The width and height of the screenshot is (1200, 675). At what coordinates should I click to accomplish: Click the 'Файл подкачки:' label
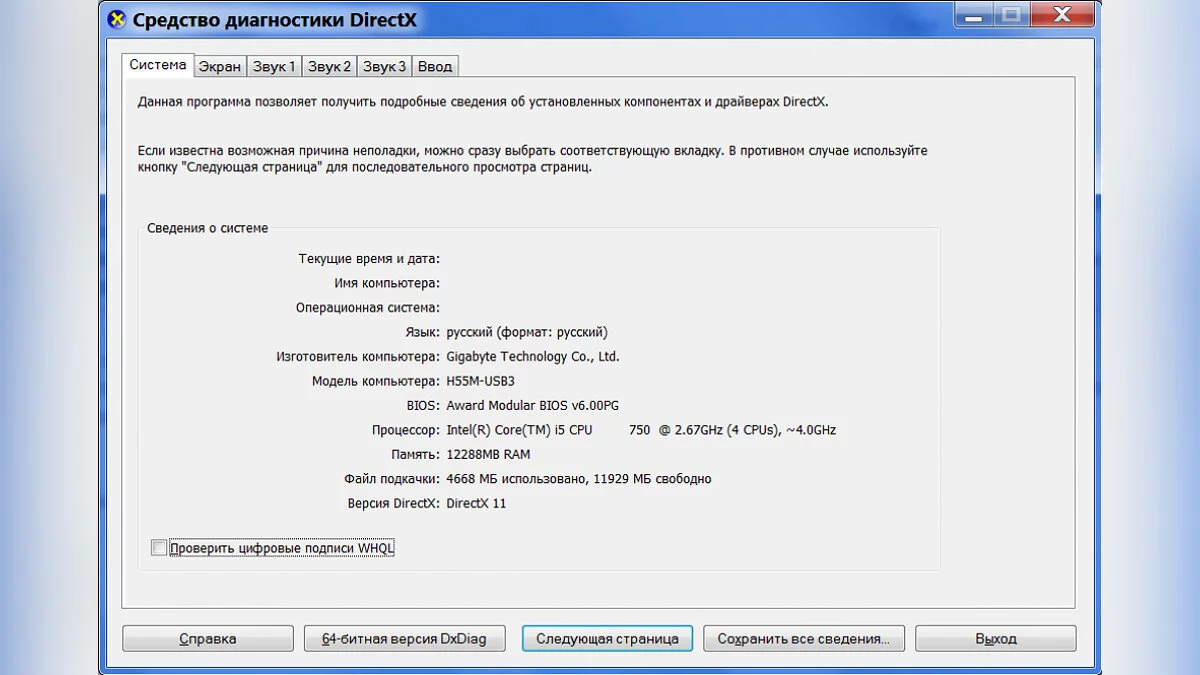392,479
